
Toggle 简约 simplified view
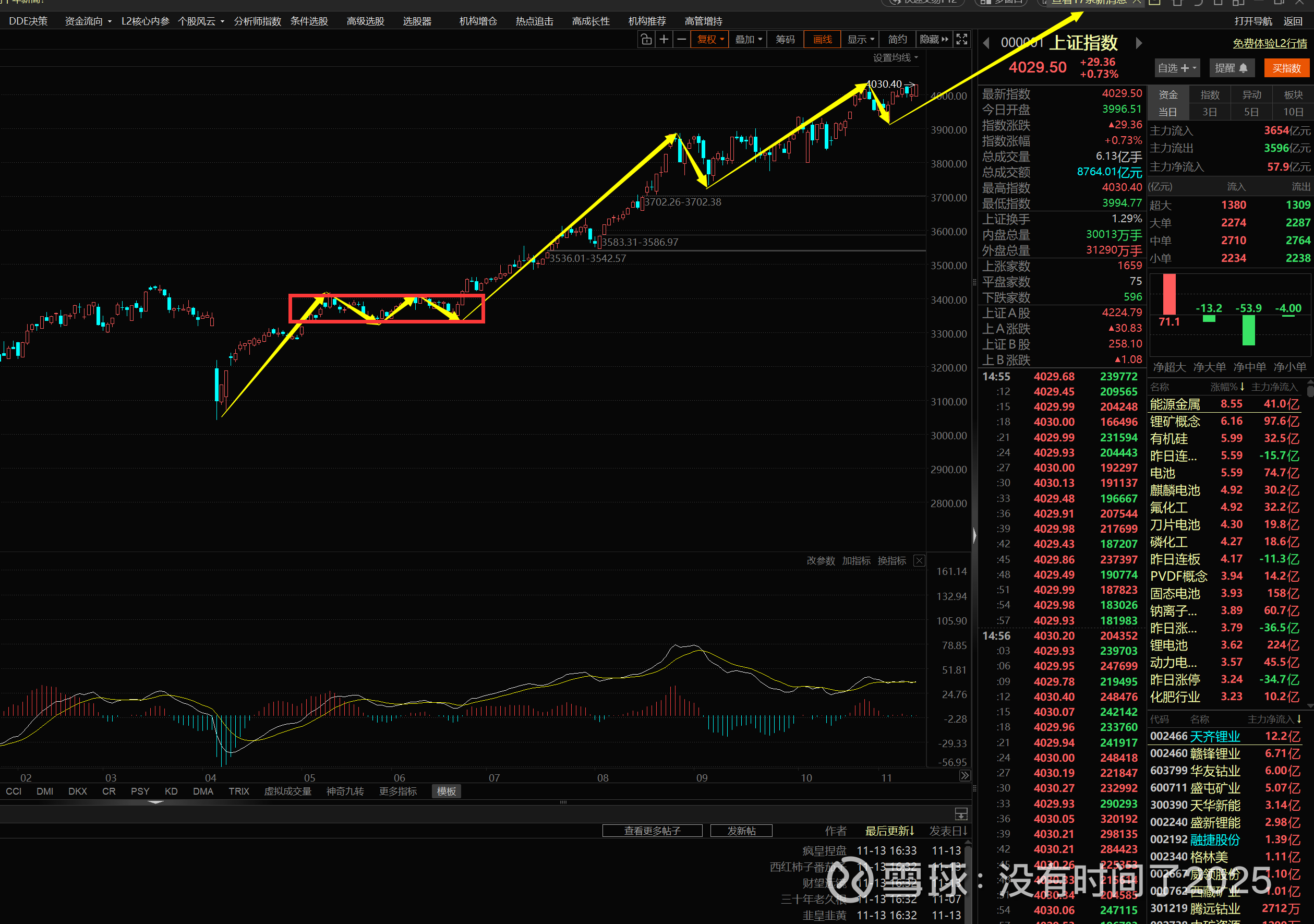(x=897, y=40)
